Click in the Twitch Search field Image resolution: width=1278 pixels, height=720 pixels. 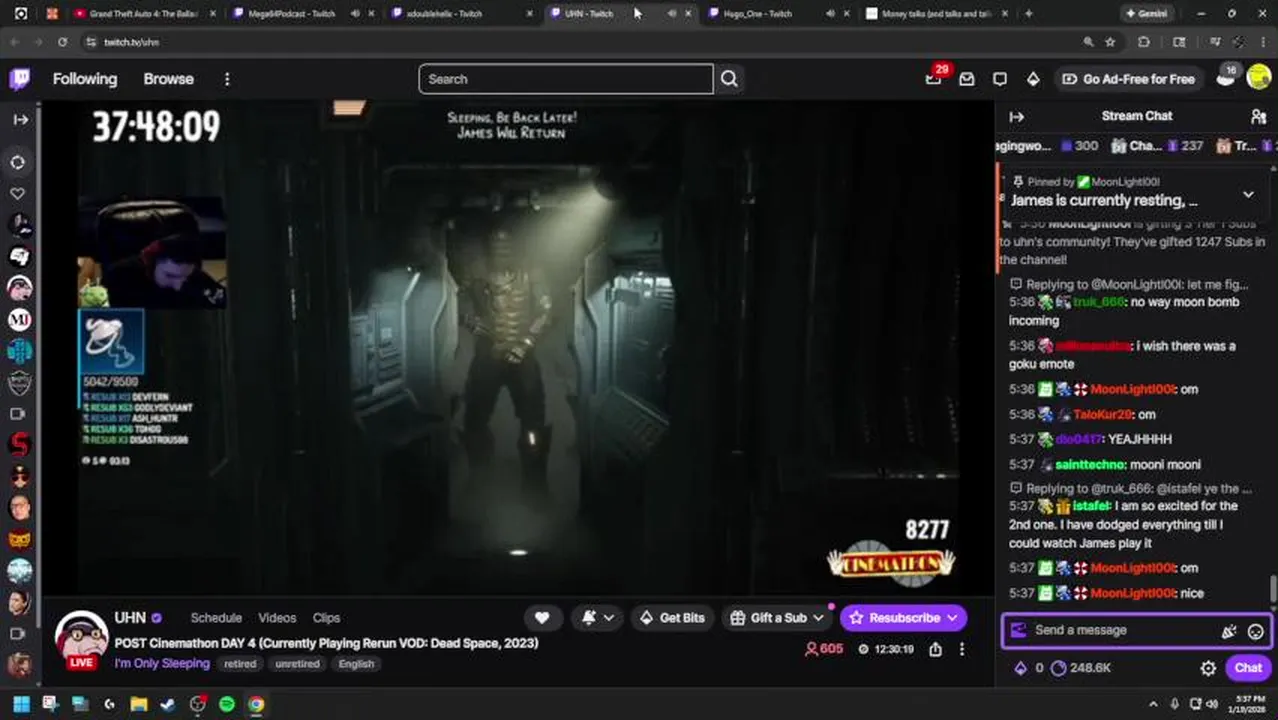[566, 79]
